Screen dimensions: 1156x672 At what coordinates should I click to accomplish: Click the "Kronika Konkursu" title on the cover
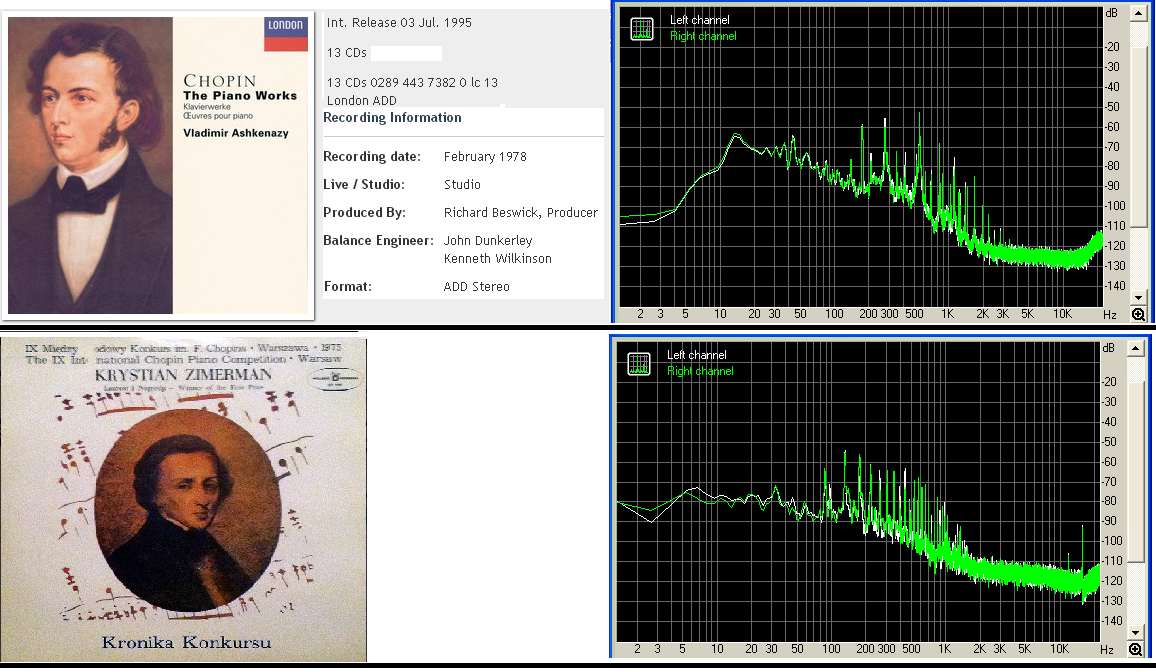click(x=187, y=643)
